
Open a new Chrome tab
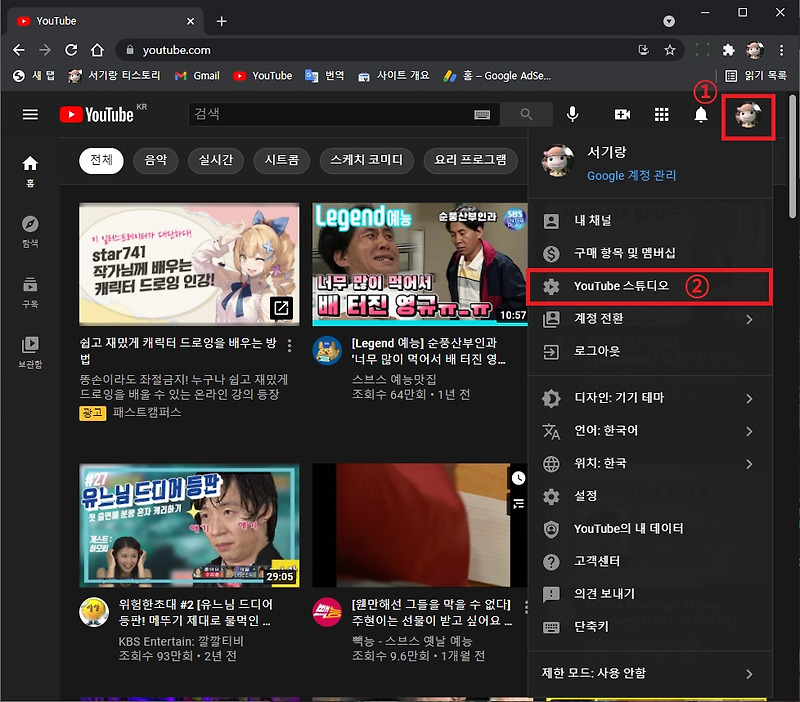click(221, 21)
